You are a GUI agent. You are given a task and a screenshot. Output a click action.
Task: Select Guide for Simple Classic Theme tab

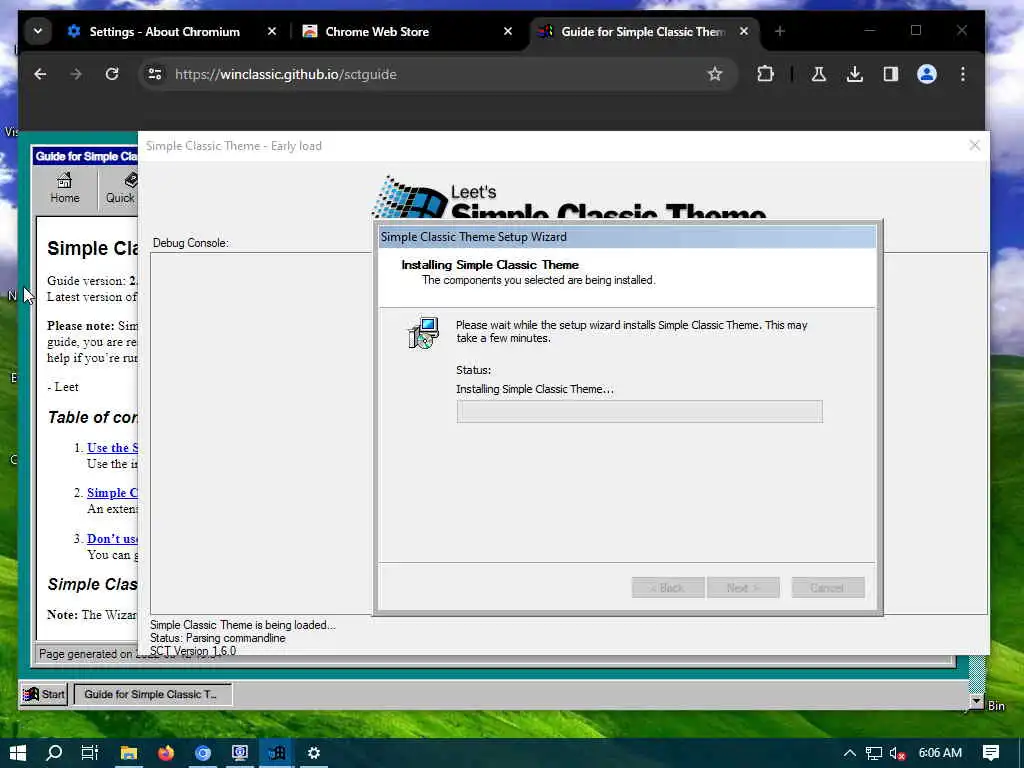(643, 31)
